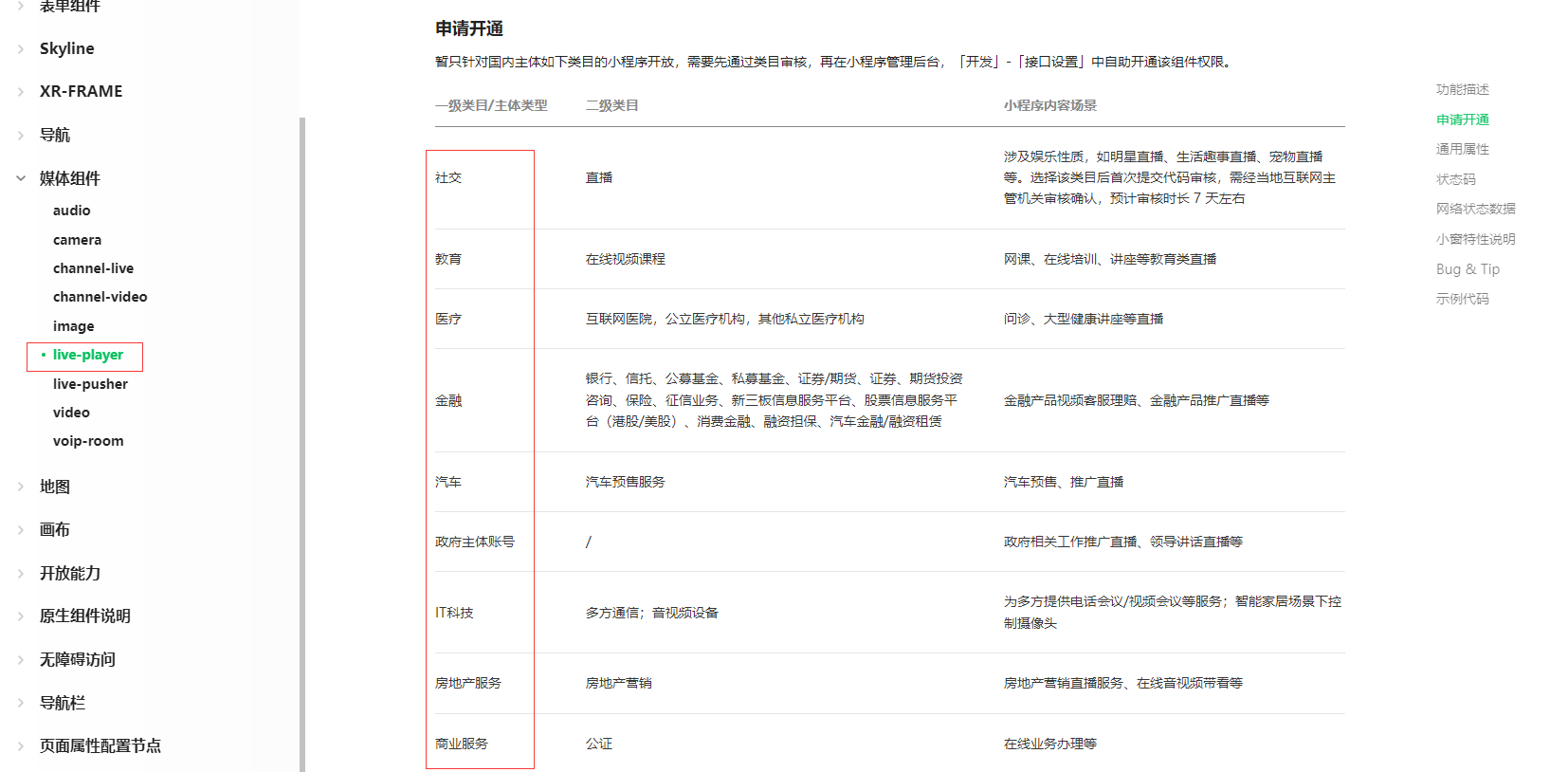The image size is (1568, 772).
Task: Expand the XR-FRAME section chevron
Action: (x=21, y=92)
